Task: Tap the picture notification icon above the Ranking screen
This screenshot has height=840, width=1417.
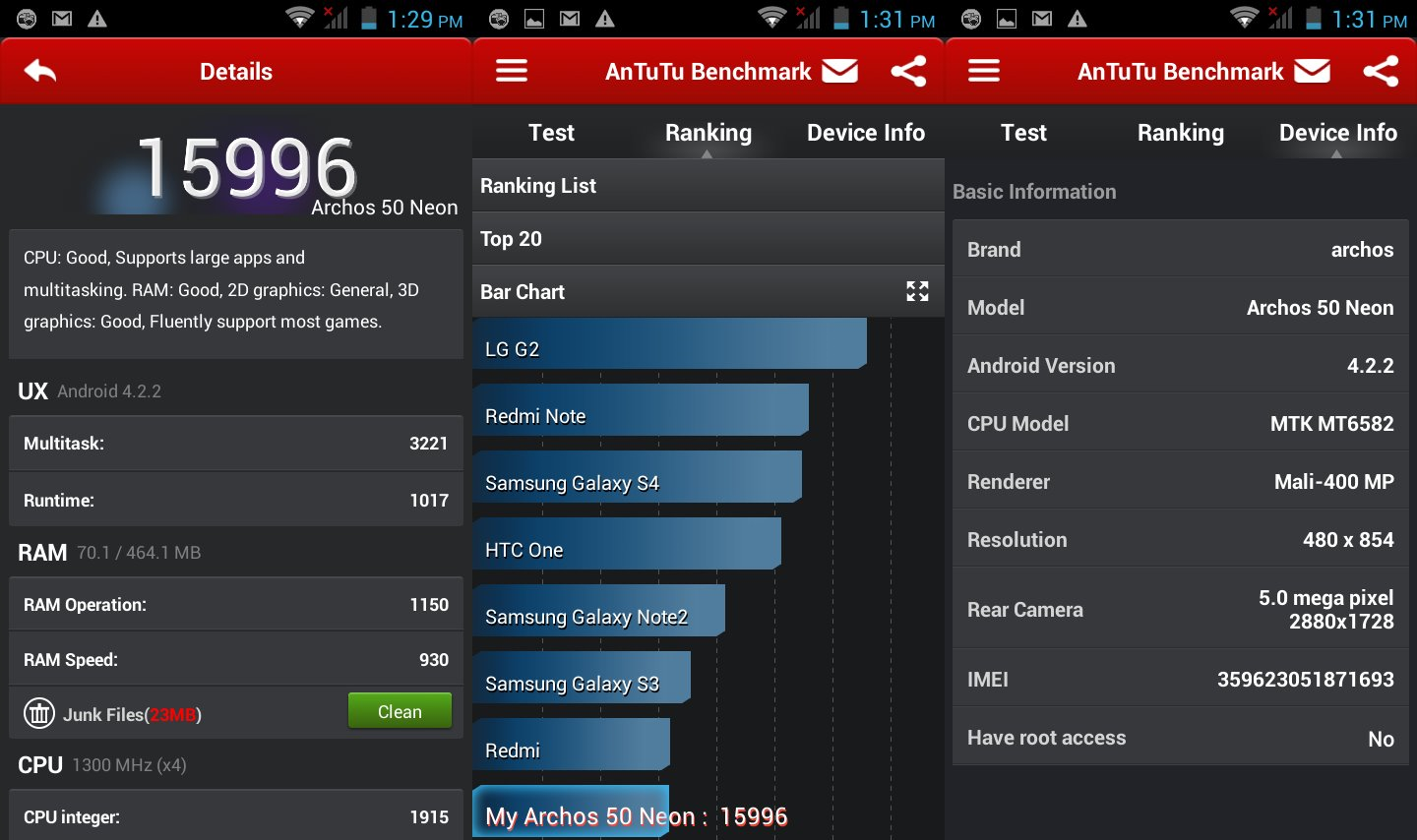Action: tap(534, 19)
